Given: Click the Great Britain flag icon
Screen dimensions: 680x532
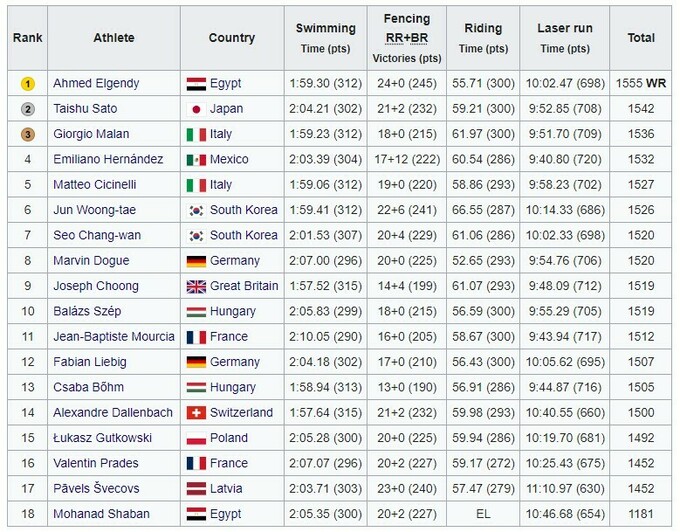Looking at the screenshot, I should [x=196, y=286].
